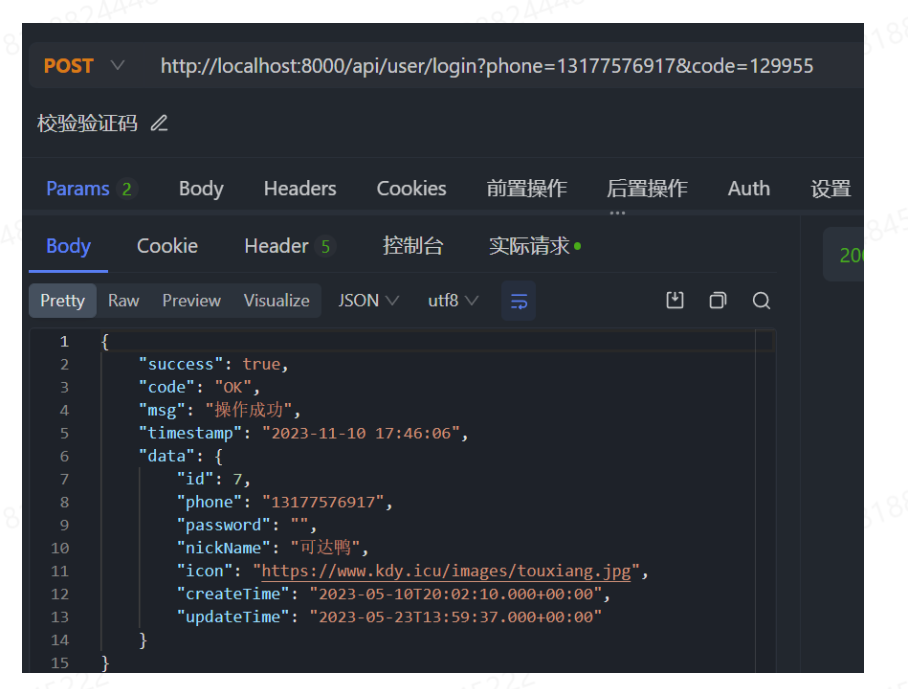Open the Visualize response view
Image resolution: width=908 pixels, height=689 pixels.
[x=276, y=301]
